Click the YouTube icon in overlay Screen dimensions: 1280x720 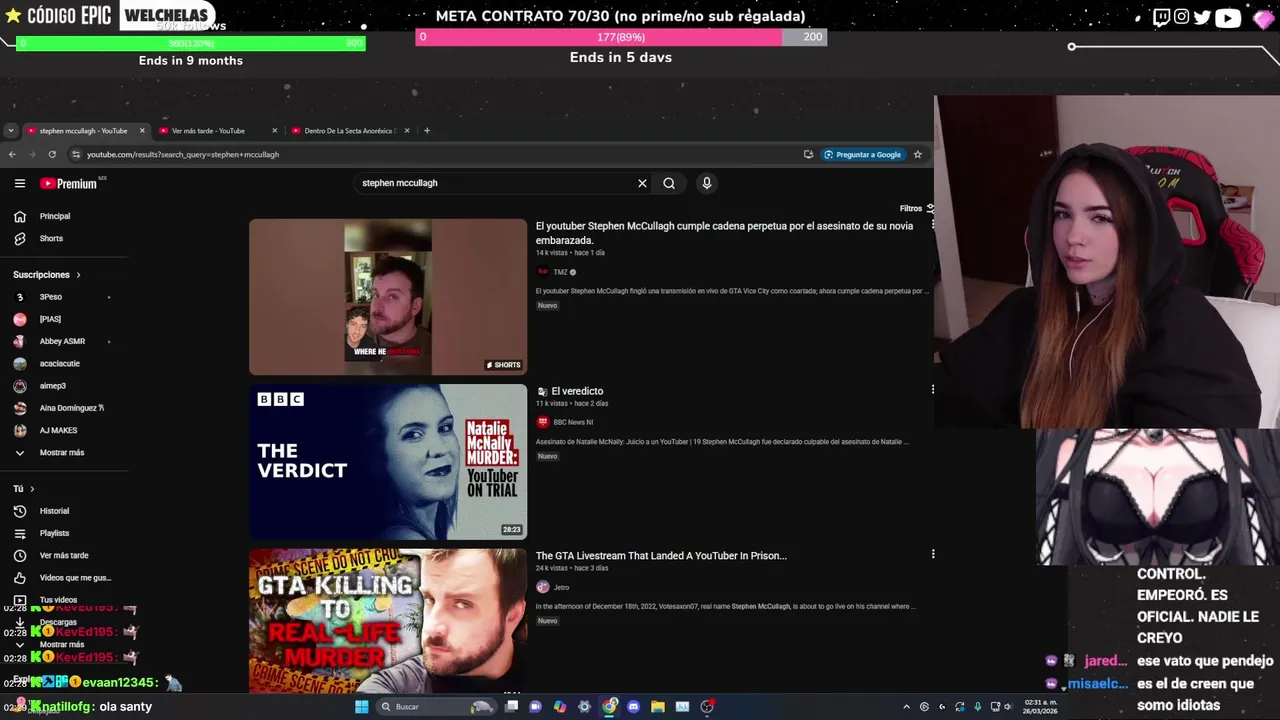1228,17
